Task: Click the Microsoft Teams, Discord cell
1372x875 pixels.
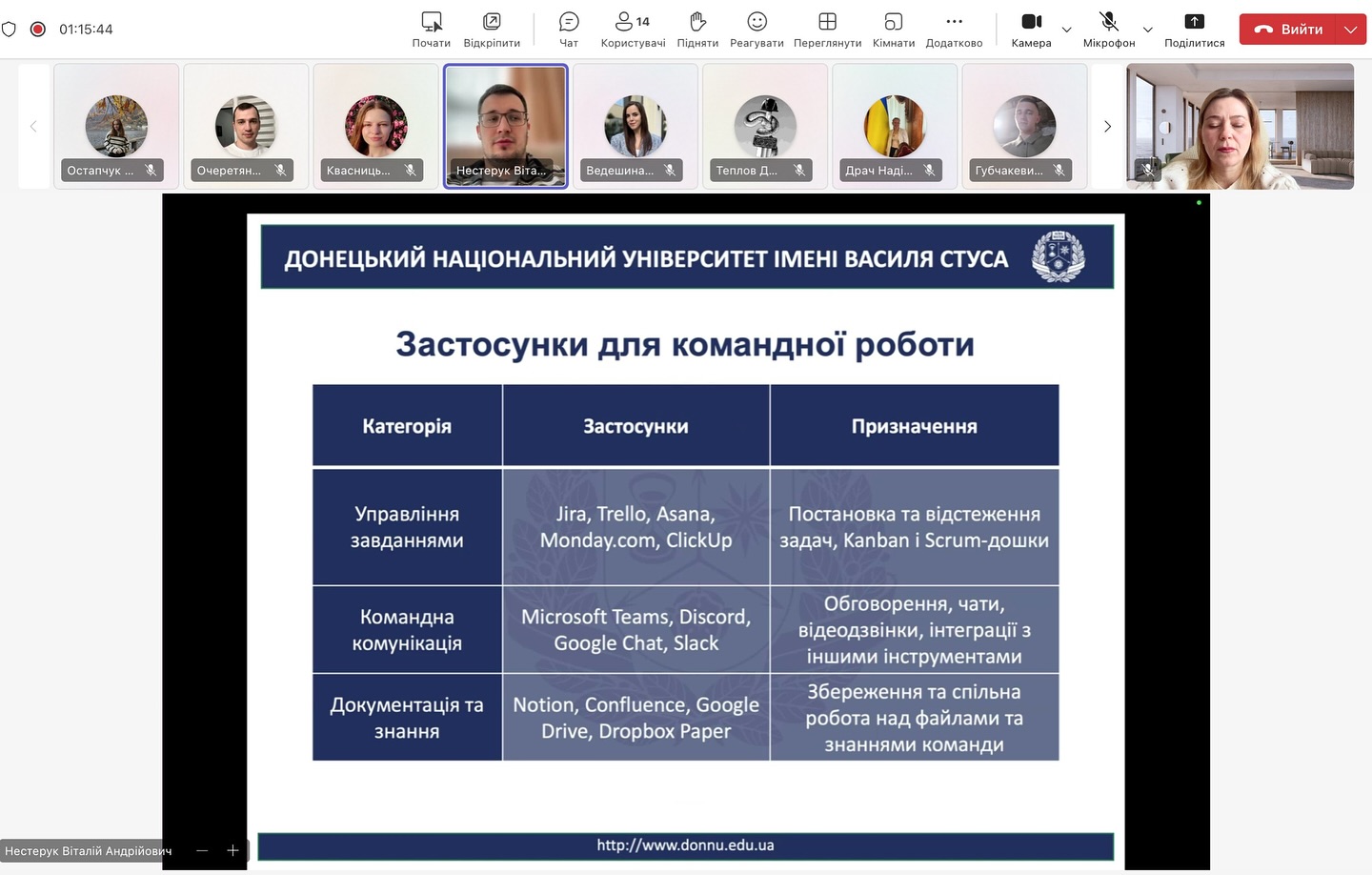Action: (x=636, y=630)
